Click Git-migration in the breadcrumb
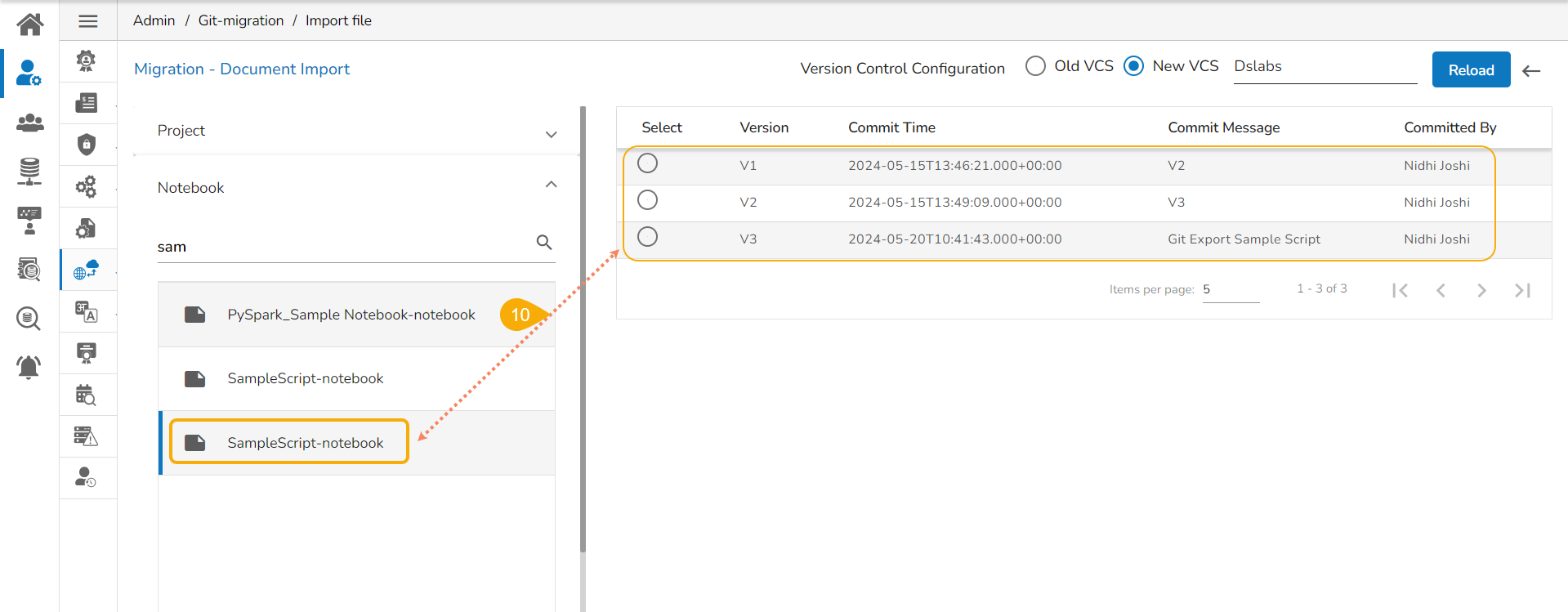Image resolution: width=1568 pixels, height=612 pixels. pyautogui.click(x=241, y=20)
